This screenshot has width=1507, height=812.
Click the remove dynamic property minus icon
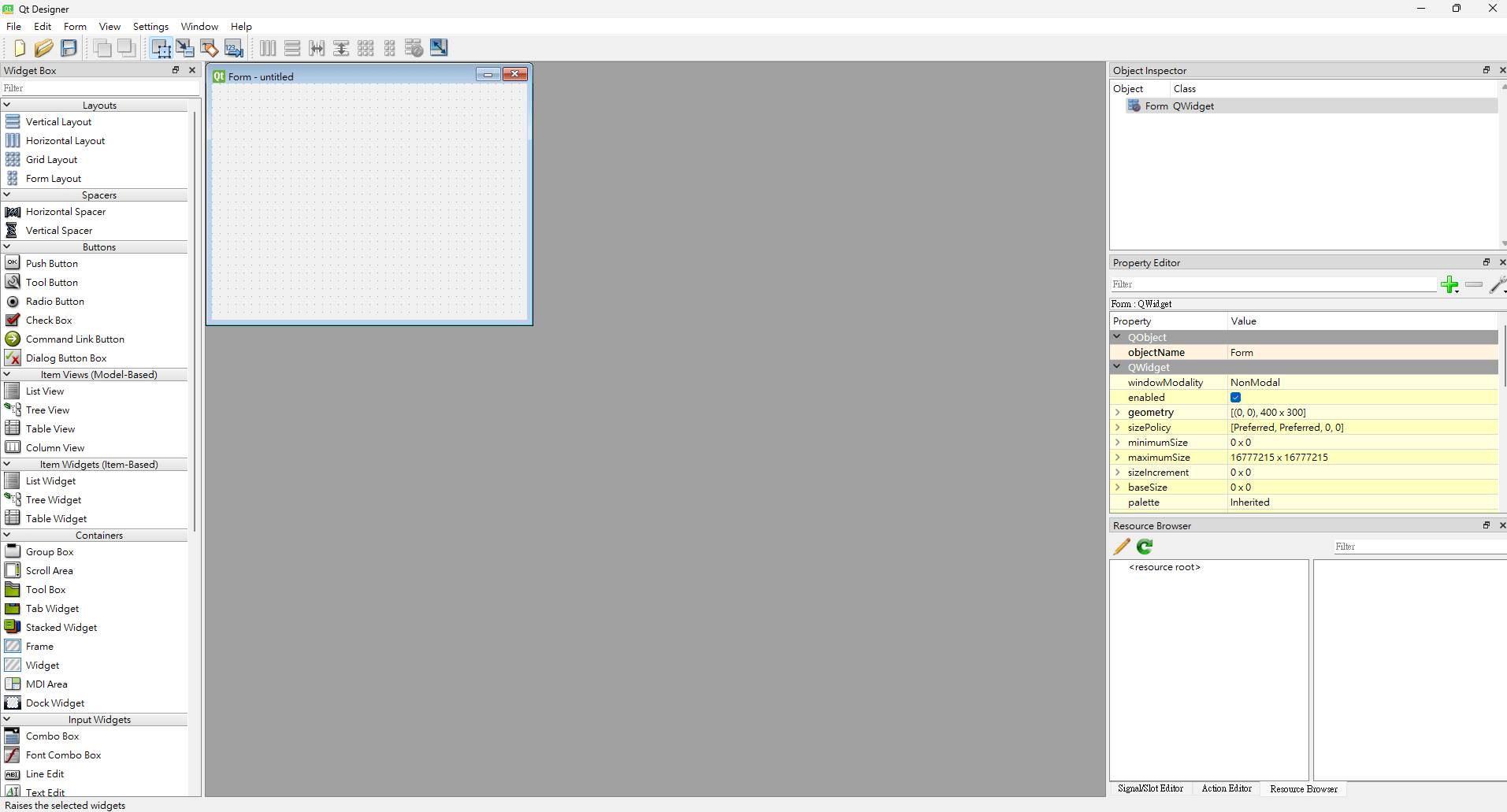pyautogui.click(x=1474, y=284)
